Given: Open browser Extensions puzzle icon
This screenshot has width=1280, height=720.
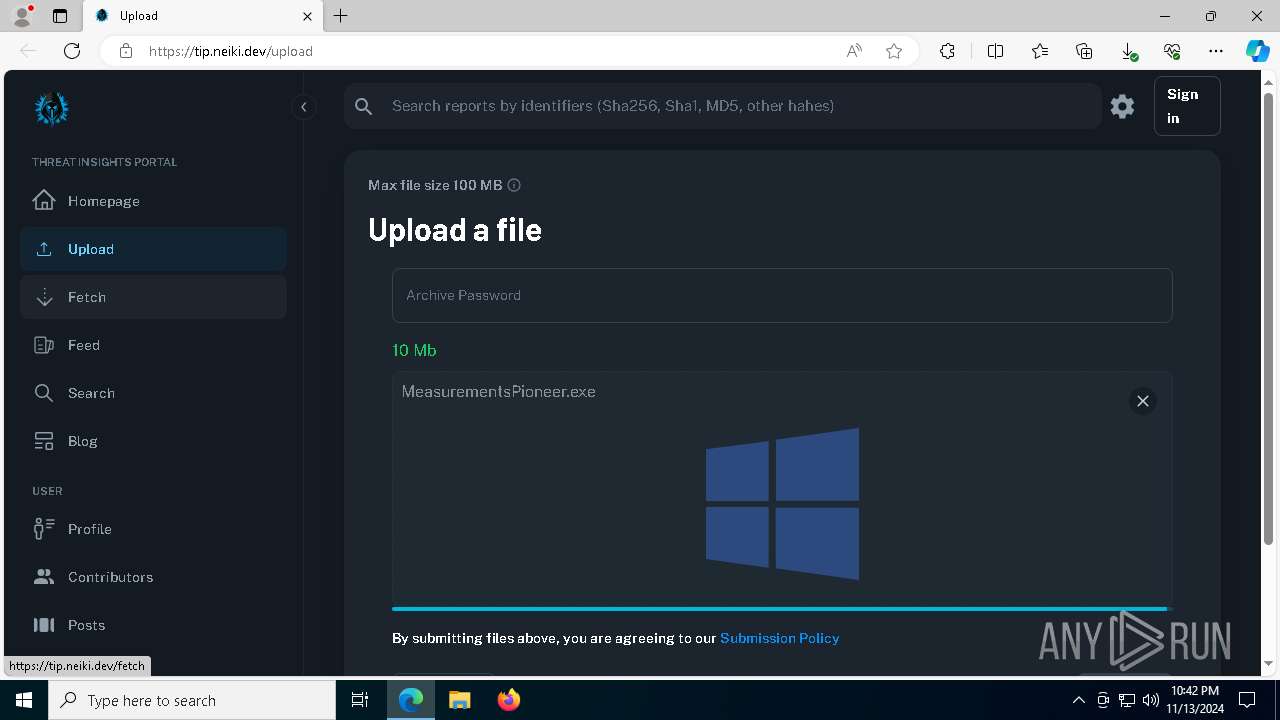Looking at the screenshot, I should click(x=947, y=51).
